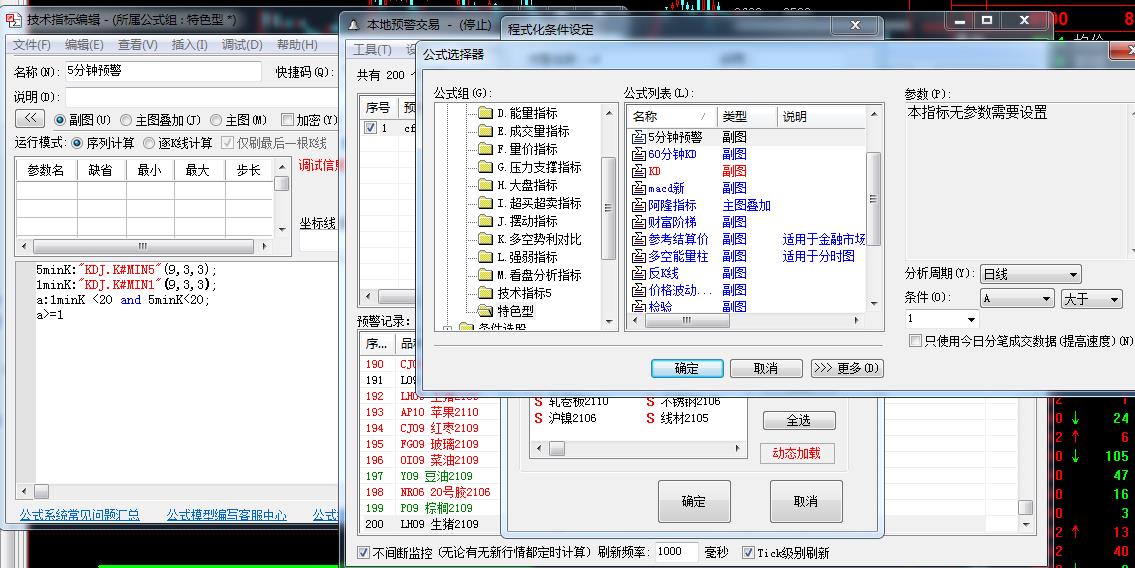Image resolution: width=1135 pixels, height=568 pixels.
Task: Expand the 条件选股 tree node
Action: pos(447,328)
